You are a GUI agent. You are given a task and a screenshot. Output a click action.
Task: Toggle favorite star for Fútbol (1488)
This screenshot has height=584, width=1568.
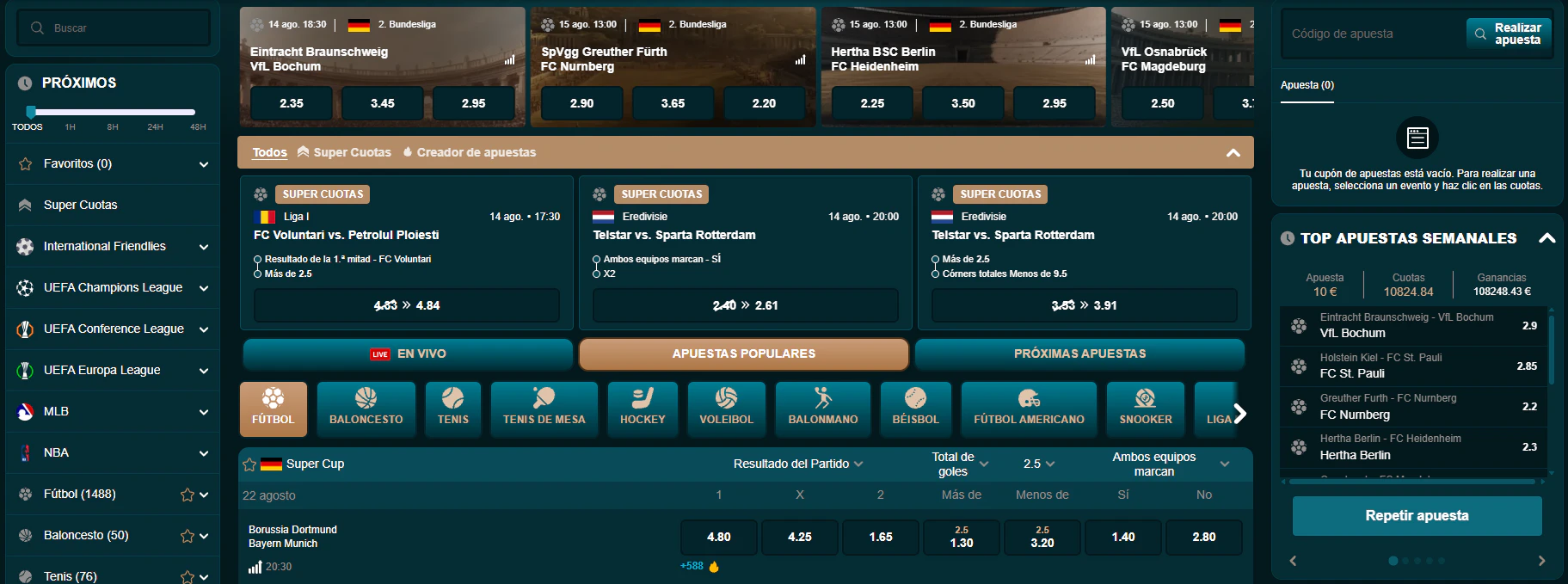187,495
